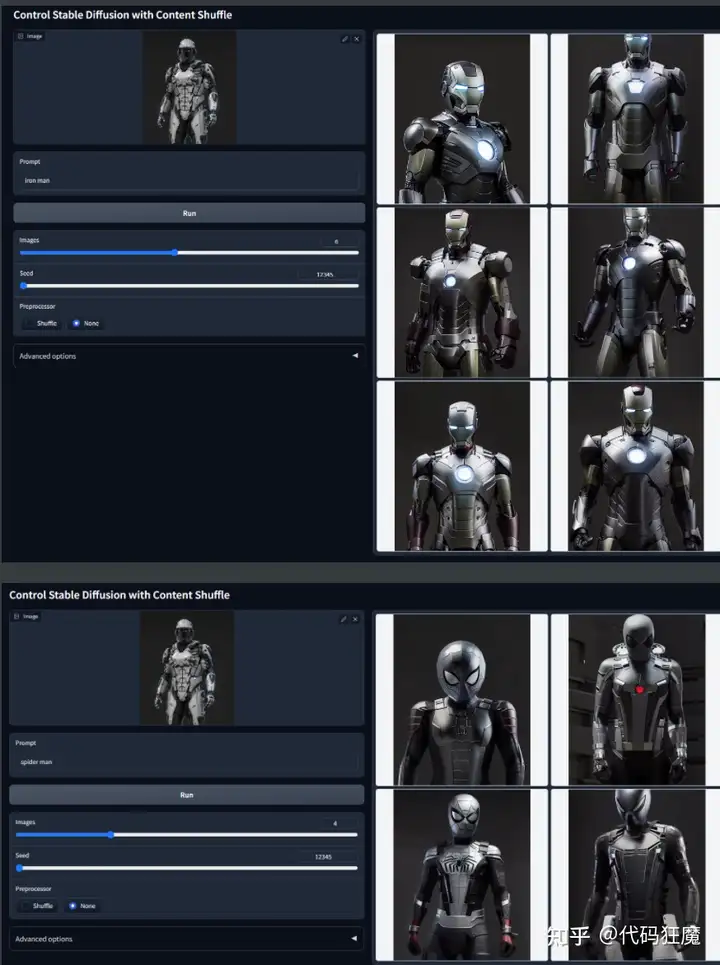
Task: Click the Seed slider in the iron man panel
Action: (189, 286)
